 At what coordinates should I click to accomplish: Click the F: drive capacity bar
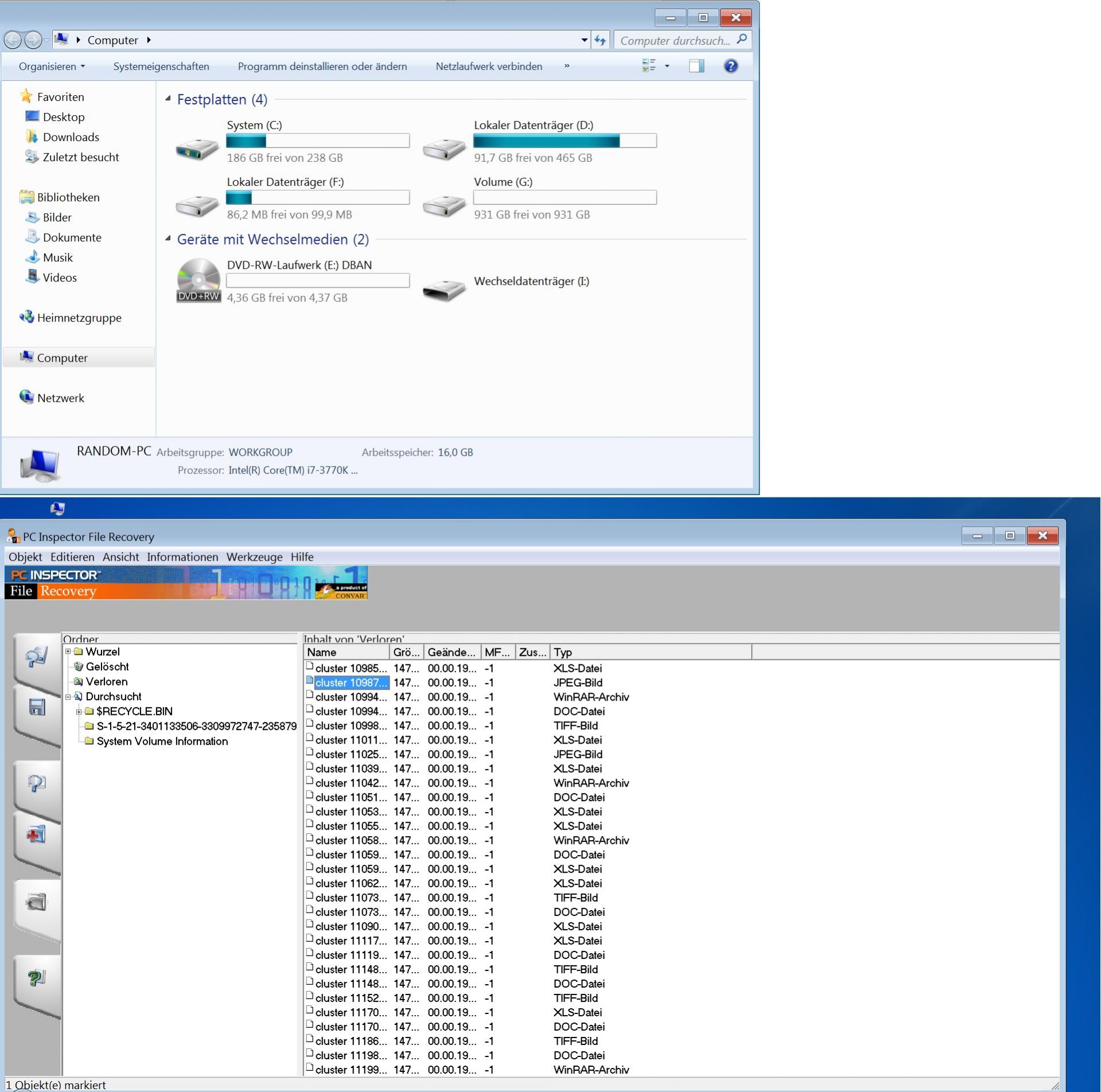tap(318, 197)
